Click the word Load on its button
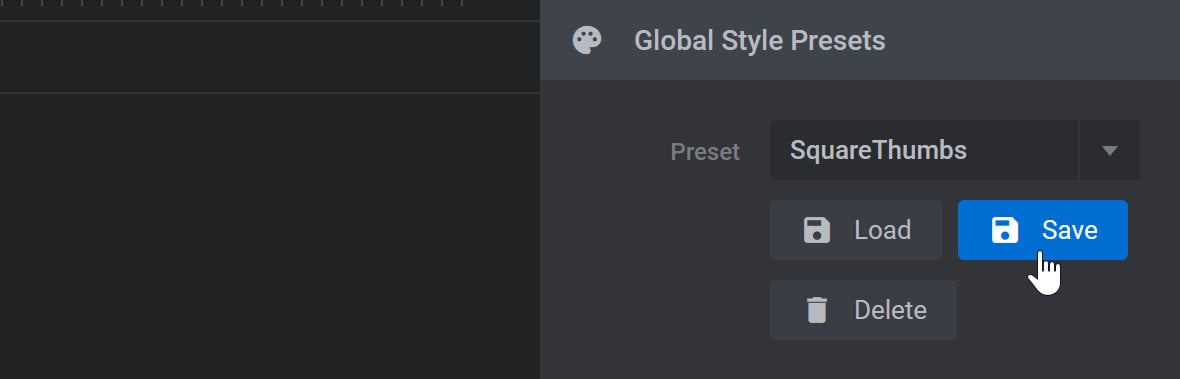This screenshot has width=1180, height=379. coord(883,230)
